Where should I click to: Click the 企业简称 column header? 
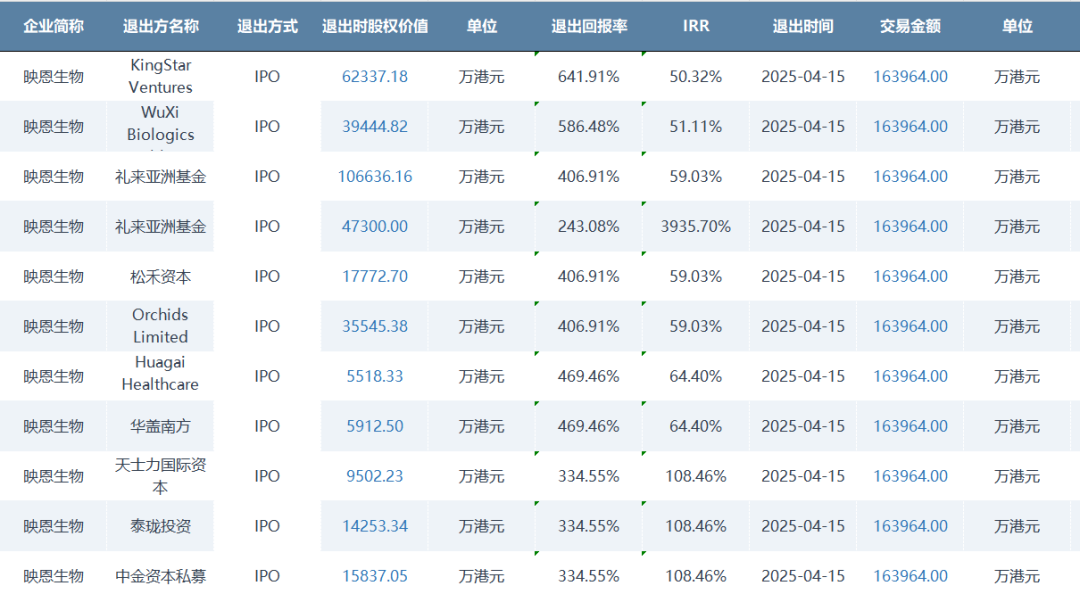click(53, 27)
